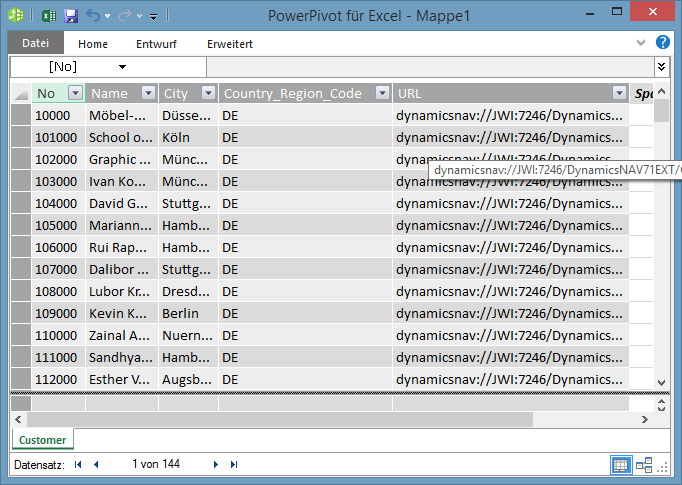Select row header for Kevin K... row
Screen dimensions: 682x485
coord(20,313)
